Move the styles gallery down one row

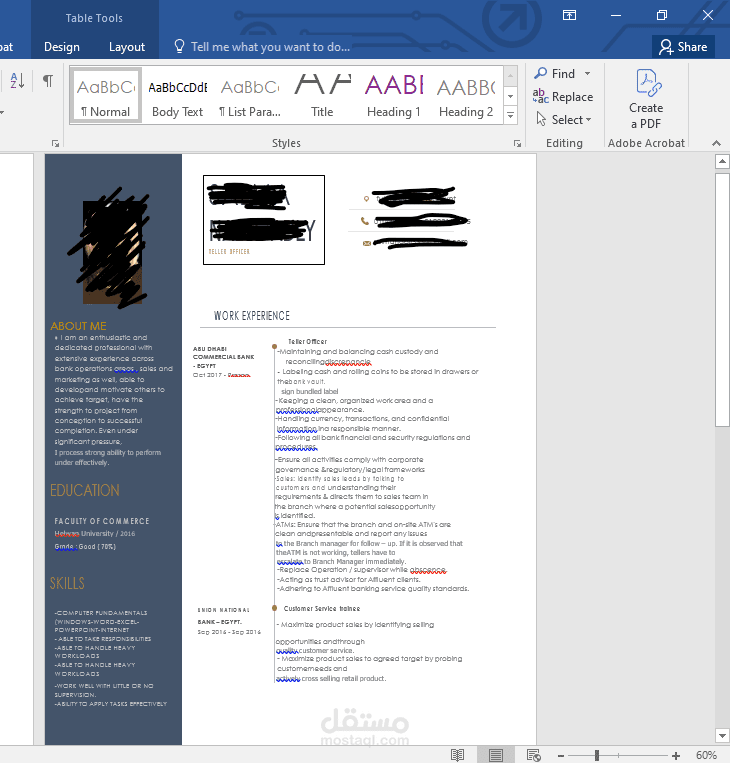(x=510, y=96)
